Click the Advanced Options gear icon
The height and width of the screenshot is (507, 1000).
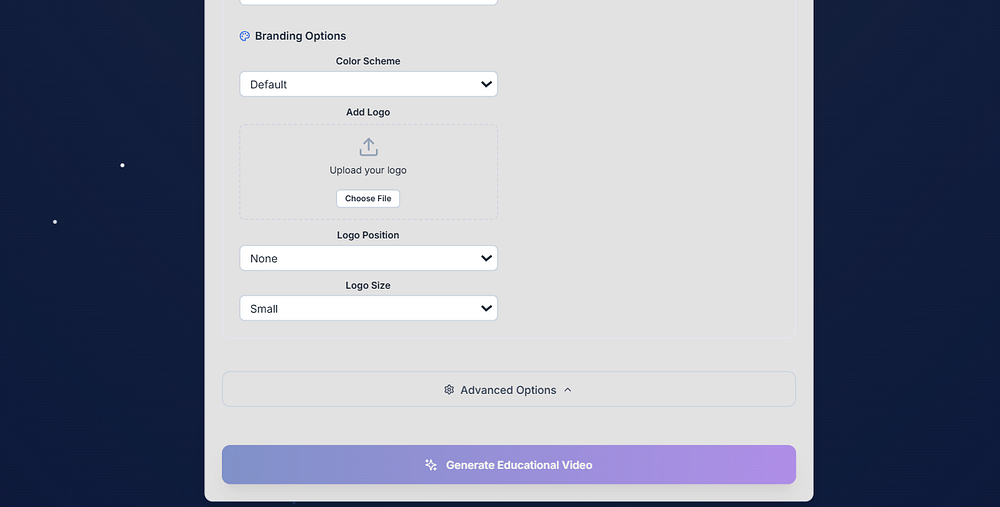pos(449,390)
